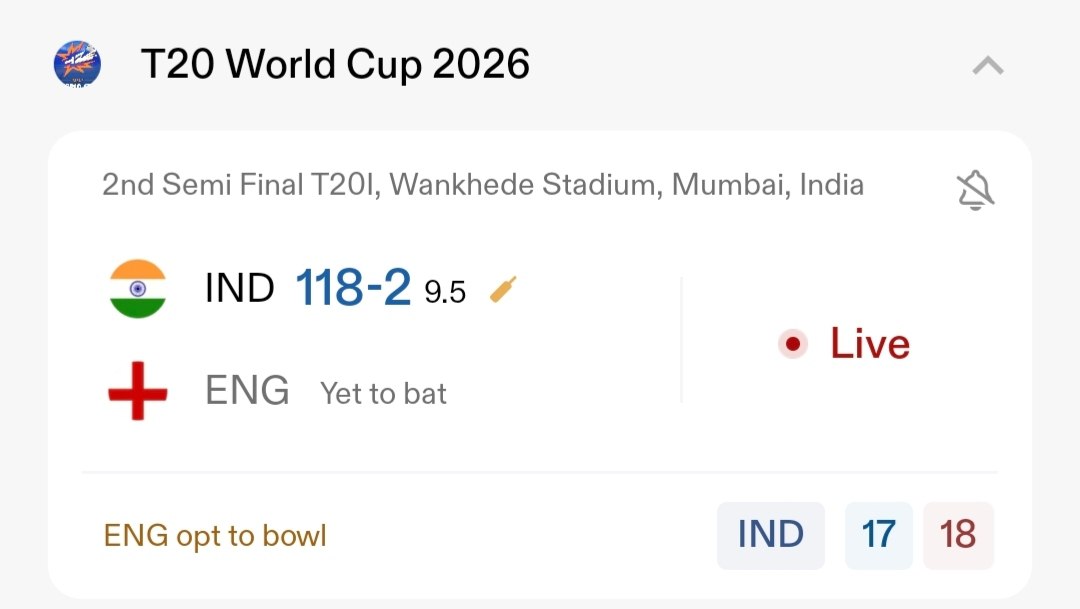The width and height of the screenshot is (1080, 609).
Task: Click the T20 World Cup tournament logo
Action: click(x=77, y=65)
